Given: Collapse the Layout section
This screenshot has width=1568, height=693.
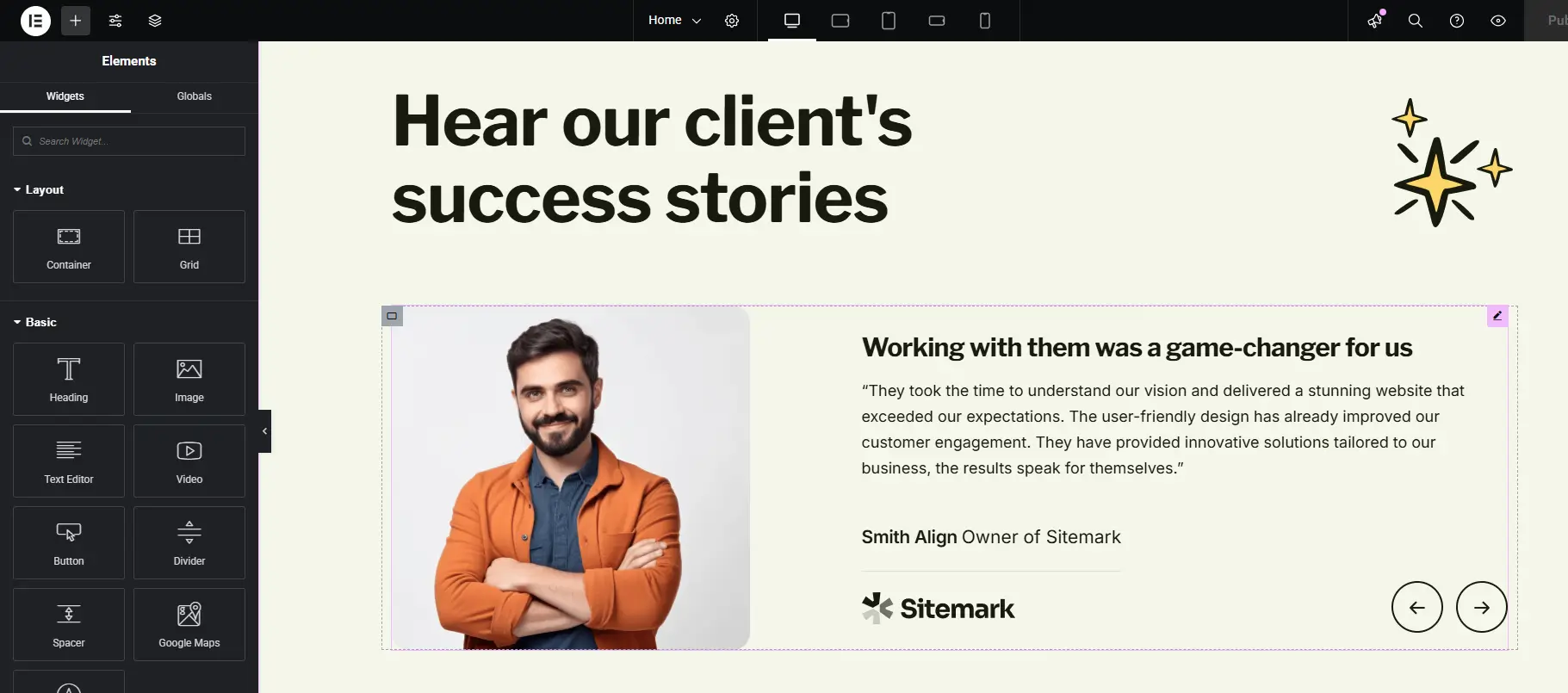Looking at the screenshot, I should click(x=39, y=189).
